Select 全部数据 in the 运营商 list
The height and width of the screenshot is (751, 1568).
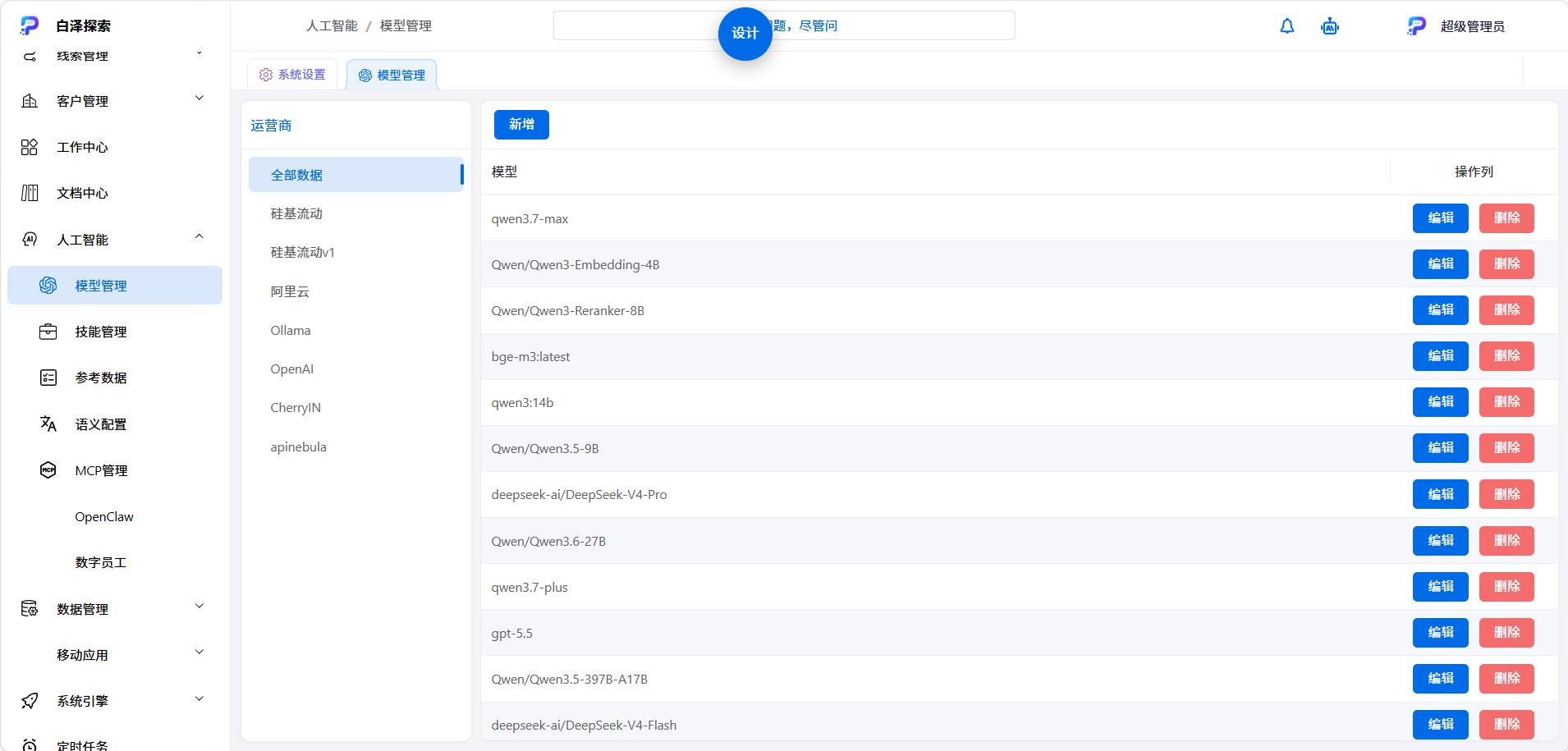tap(356, 175)
